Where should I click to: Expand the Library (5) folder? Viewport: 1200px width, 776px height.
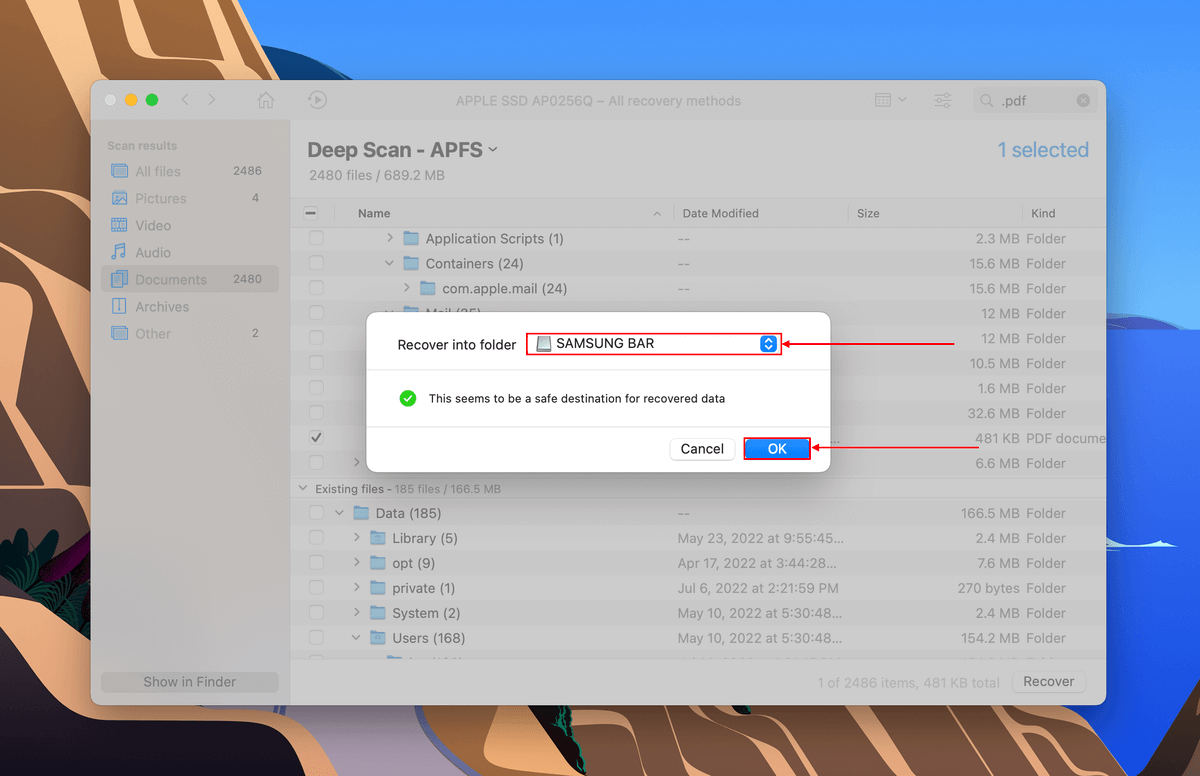point(357,538)
